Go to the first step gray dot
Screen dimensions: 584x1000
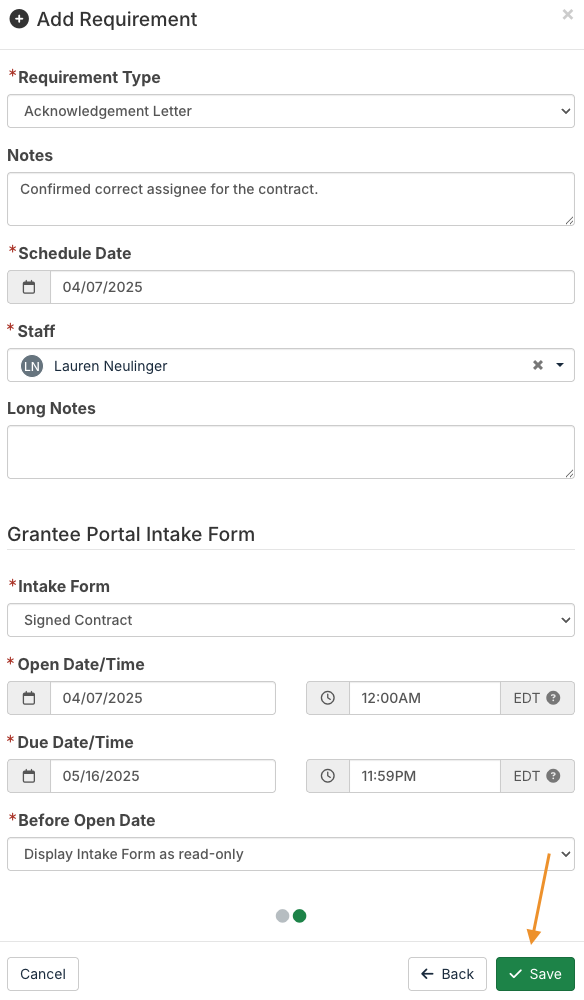pos(282,916)
